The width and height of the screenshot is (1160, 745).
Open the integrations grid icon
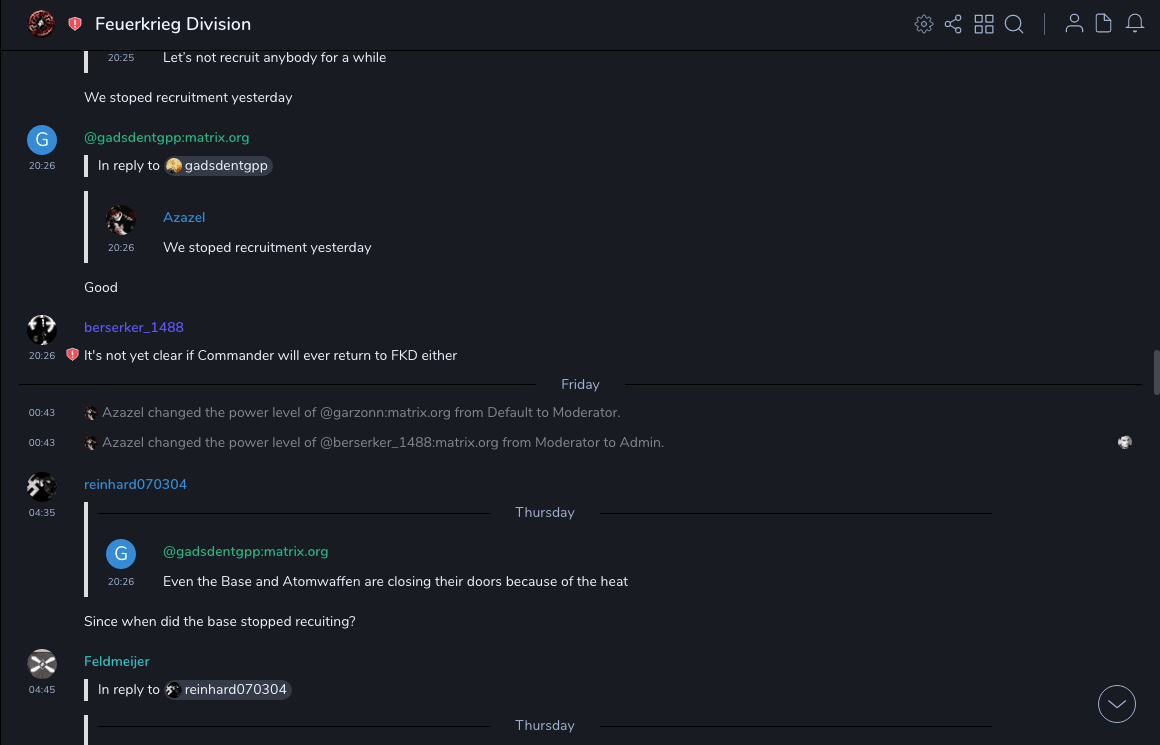[984, 24]
